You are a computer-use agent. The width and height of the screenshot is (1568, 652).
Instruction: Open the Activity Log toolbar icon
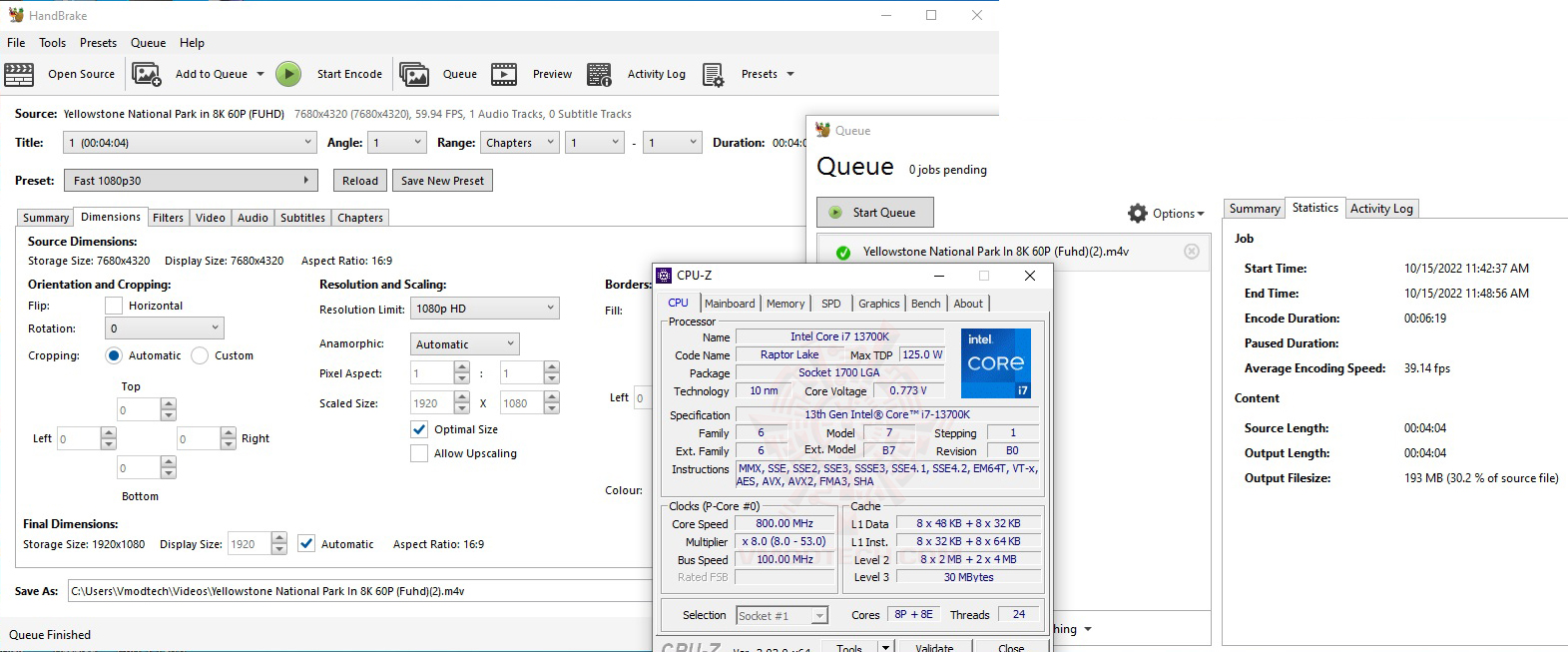[x=599, y=75]
